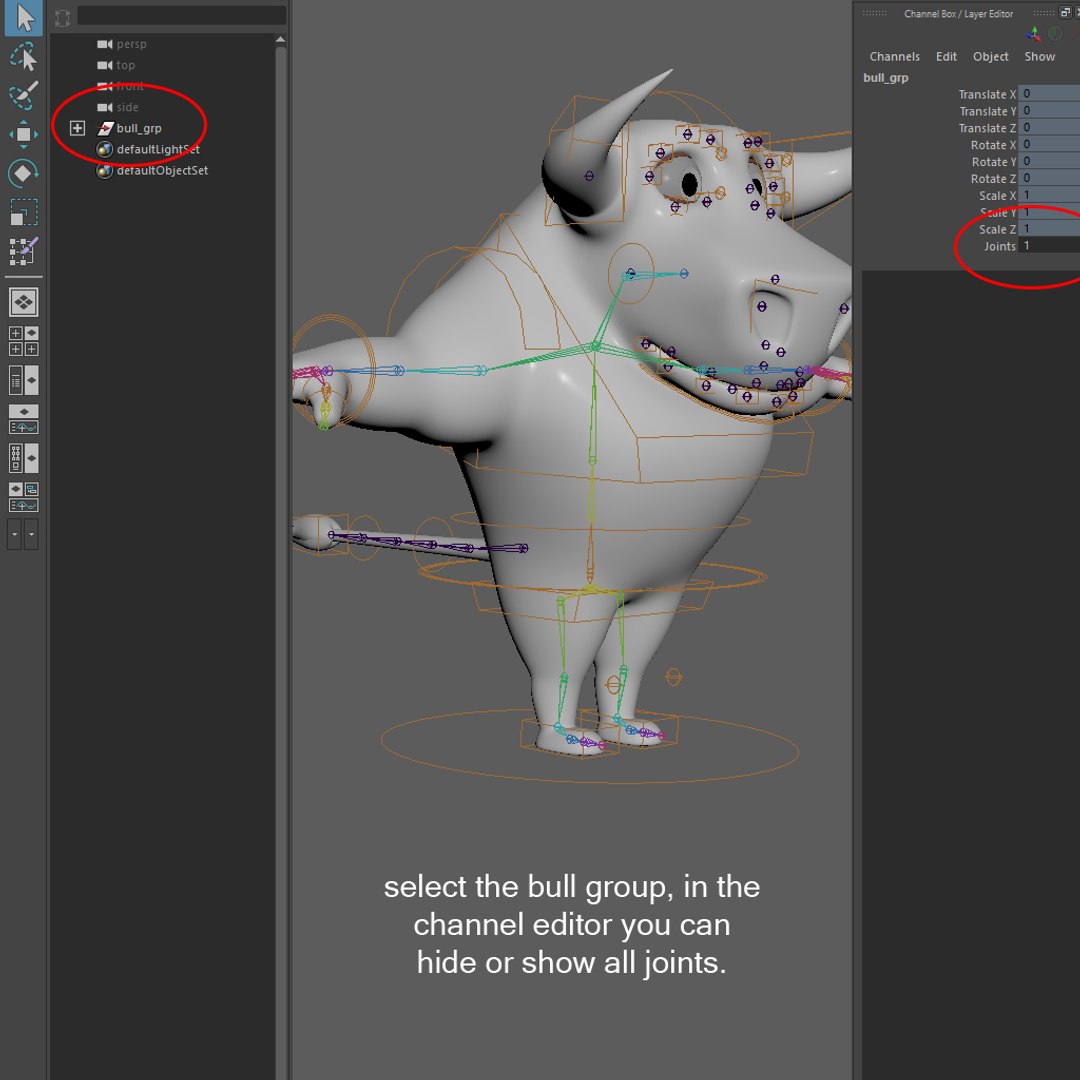Image resolution: width=1080 pixels, height=1080 pixels.
Task: Select the persp camera in Outliner
Action: point(131,44)
